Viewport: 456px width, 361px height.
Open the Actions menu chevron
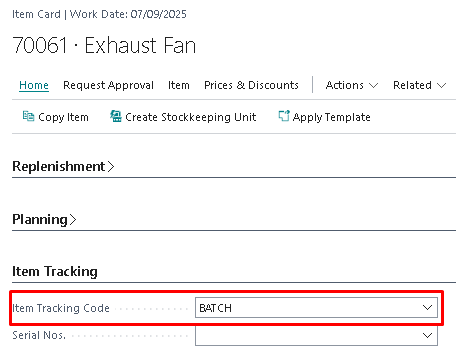(374, 86)
